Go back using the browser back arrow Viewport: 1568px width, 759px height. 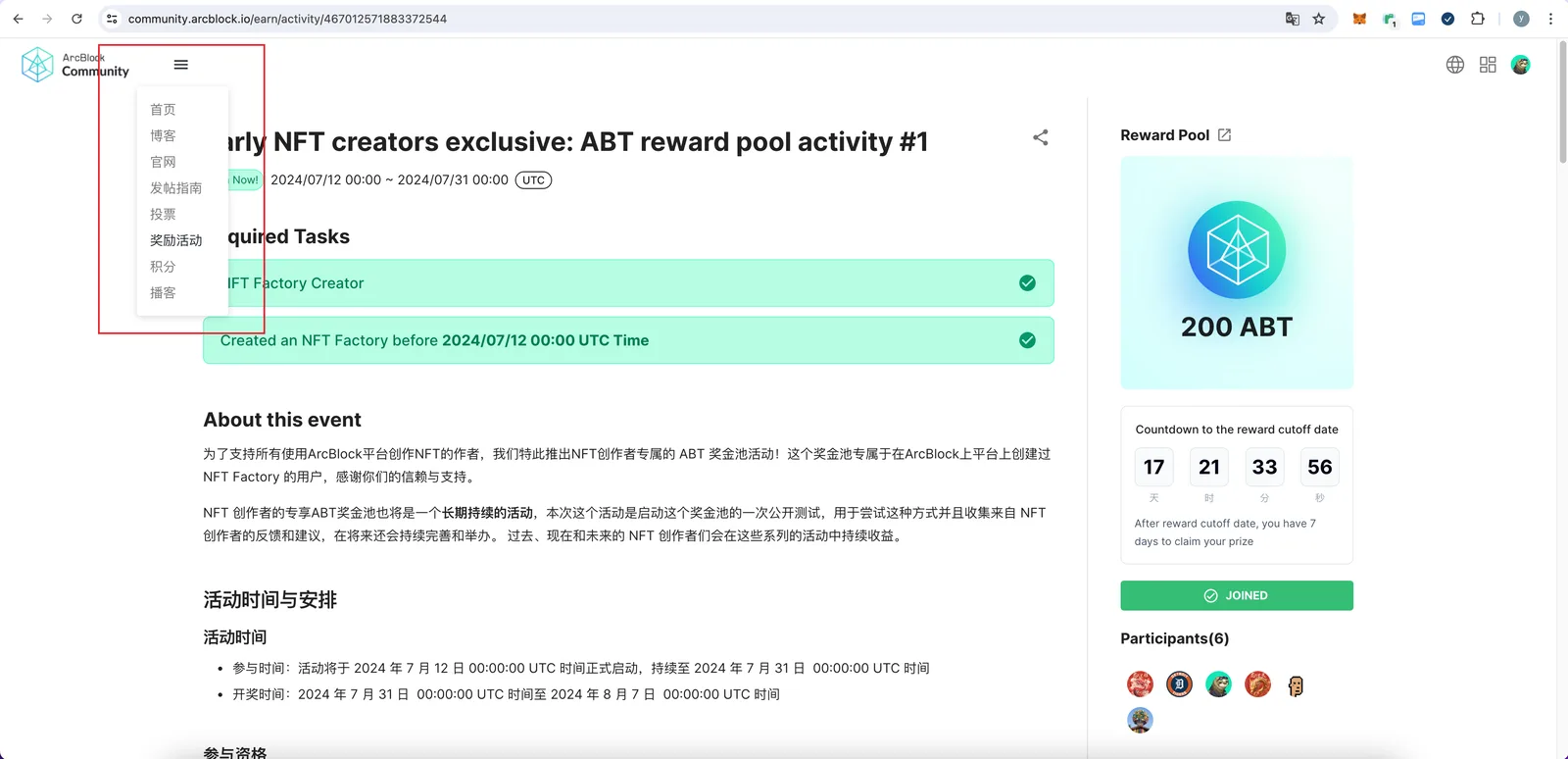(18, 19)
